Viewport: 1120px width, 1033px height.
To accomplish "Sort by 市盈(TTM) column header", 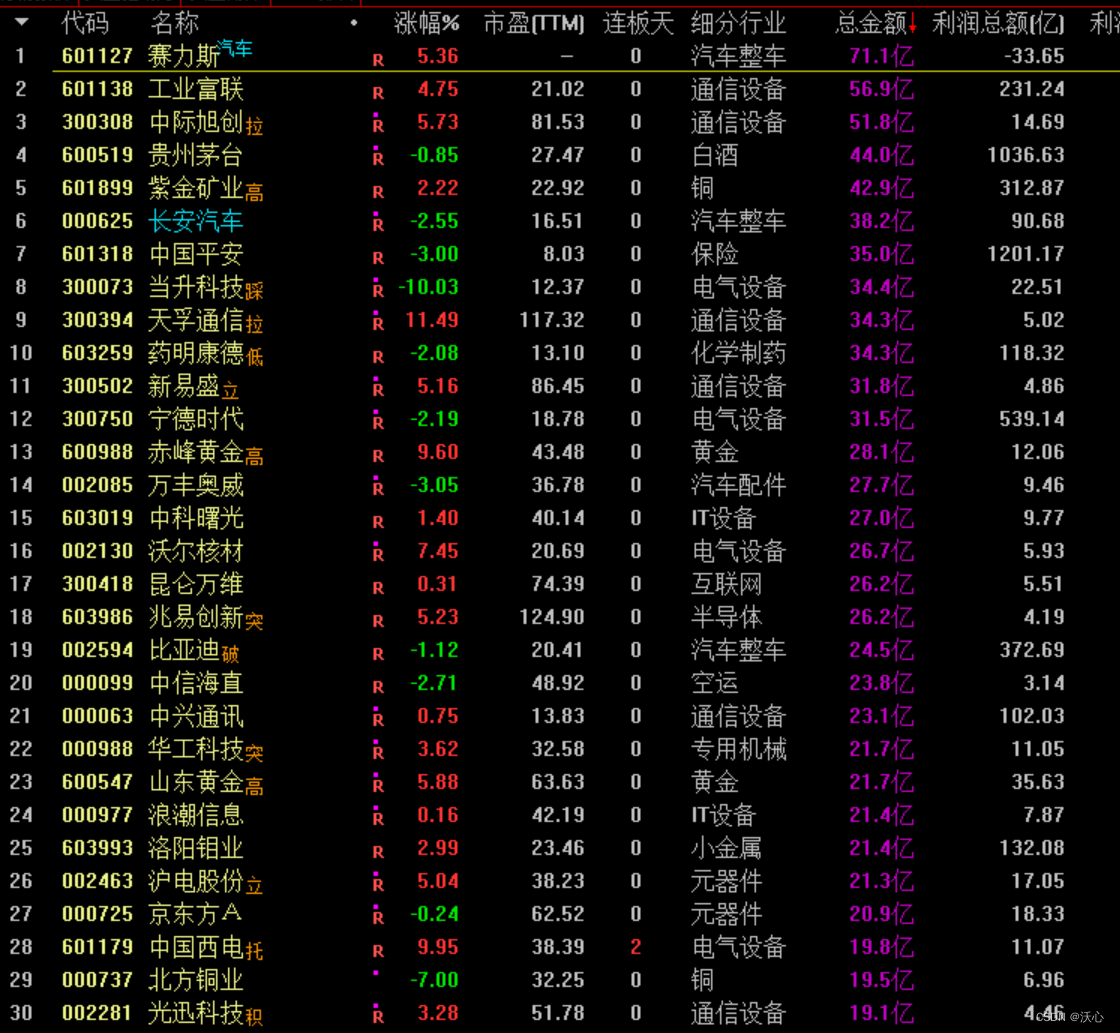I will 534,24.
